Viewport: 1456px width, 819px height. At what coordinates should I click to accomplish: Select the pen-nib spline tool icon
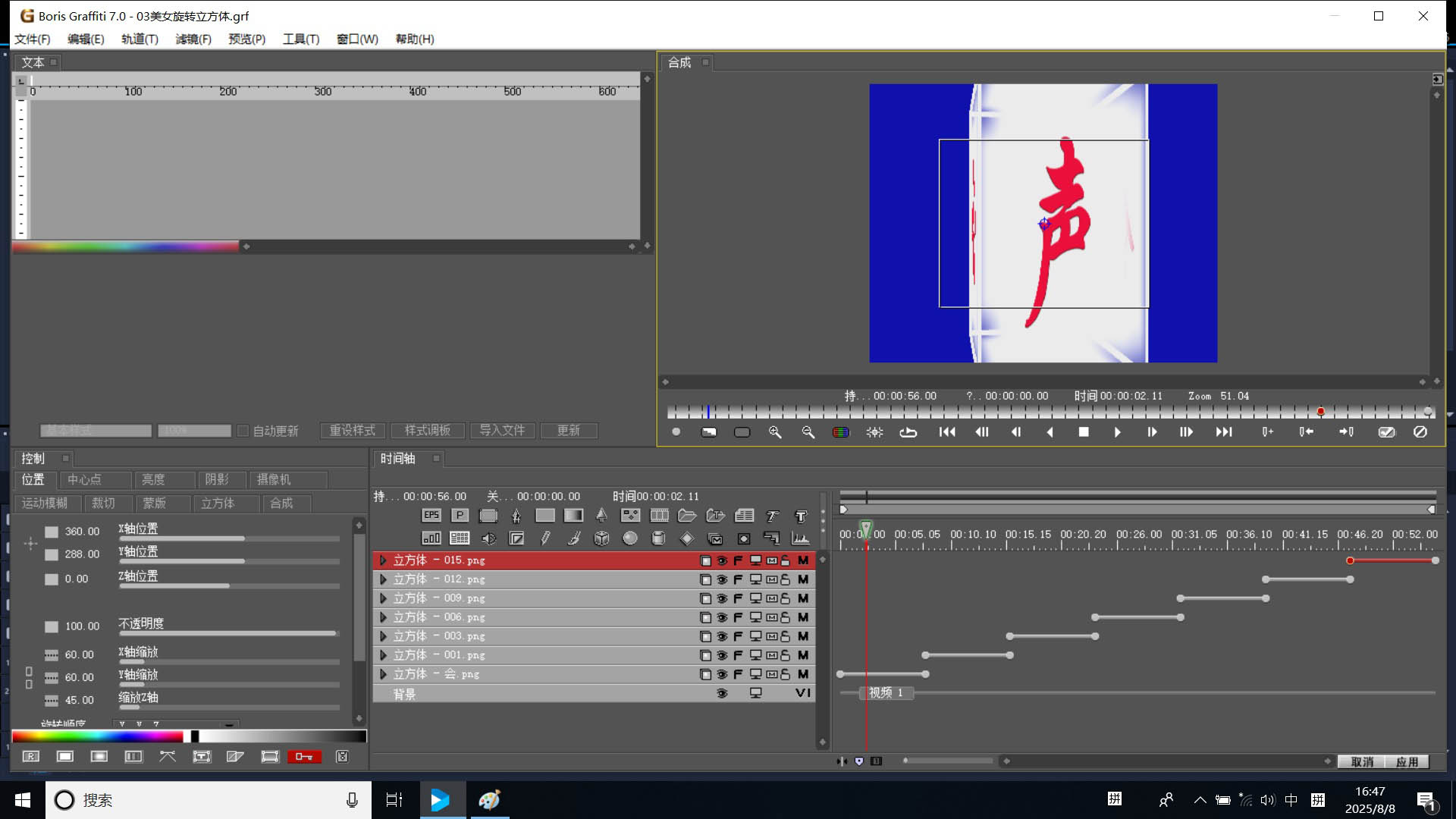click(x=516, y=516)
